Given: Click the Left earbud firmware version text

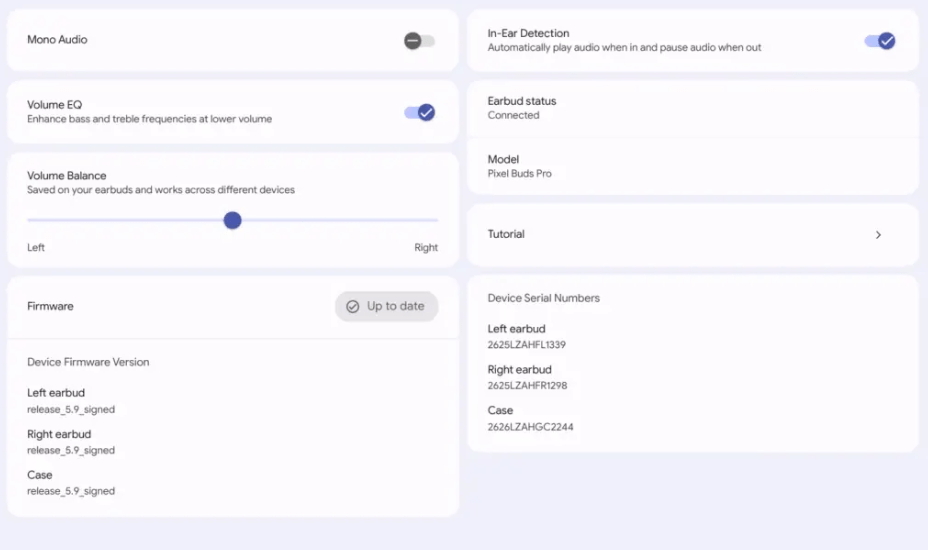Looking at the screenshot, I should pos(71,410).
